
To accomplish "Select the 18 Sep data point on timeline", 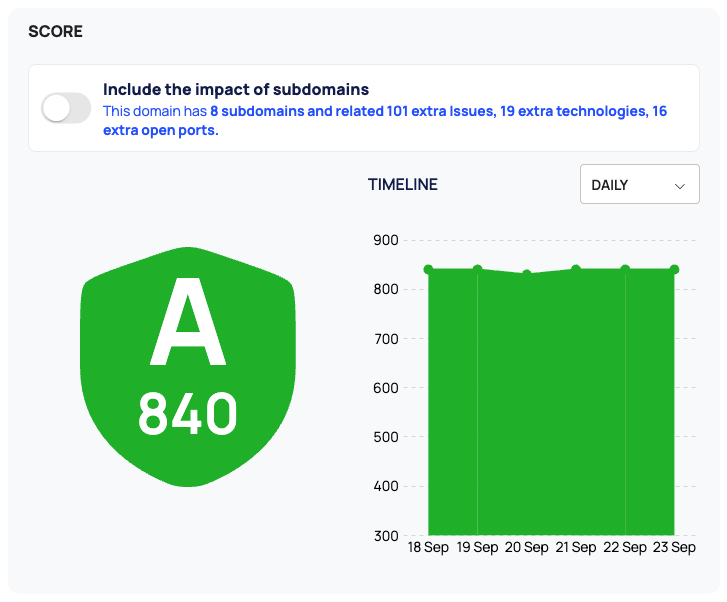I will click(x=428, y=269).
